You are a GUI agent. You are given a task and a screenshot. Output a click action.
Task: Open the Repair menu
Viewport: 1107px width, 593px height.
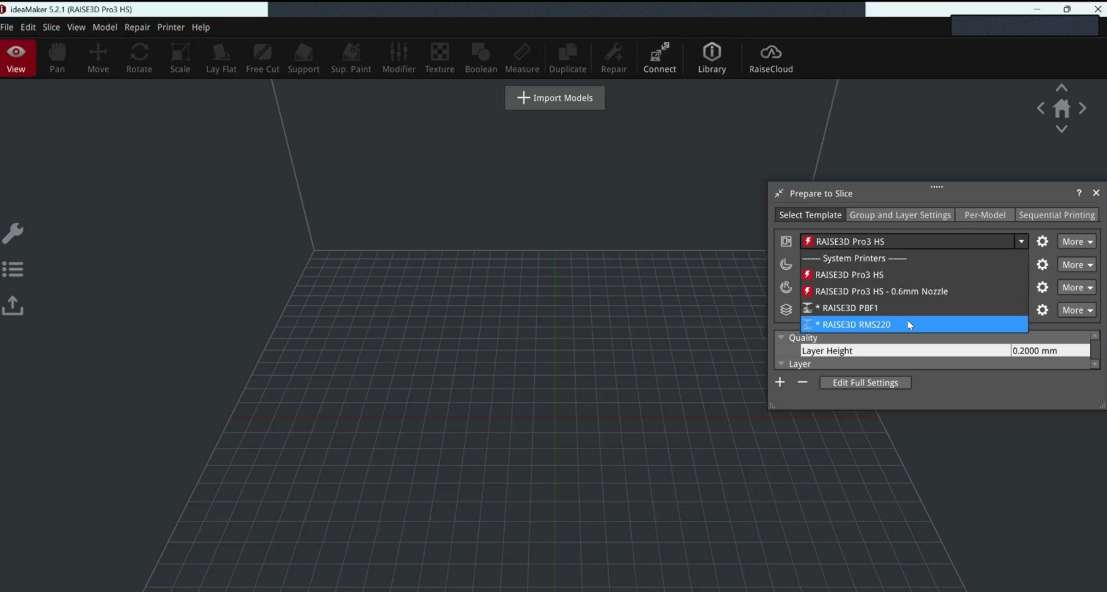point(137,27)
